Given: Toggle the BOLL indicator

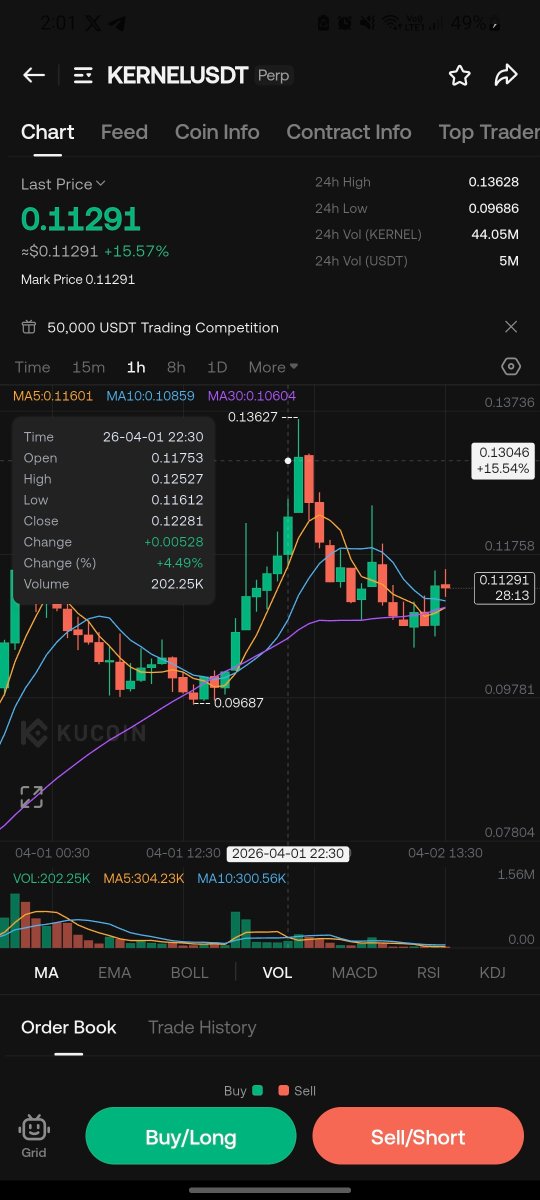Looking at the screenshot, I should click(190, 972).
